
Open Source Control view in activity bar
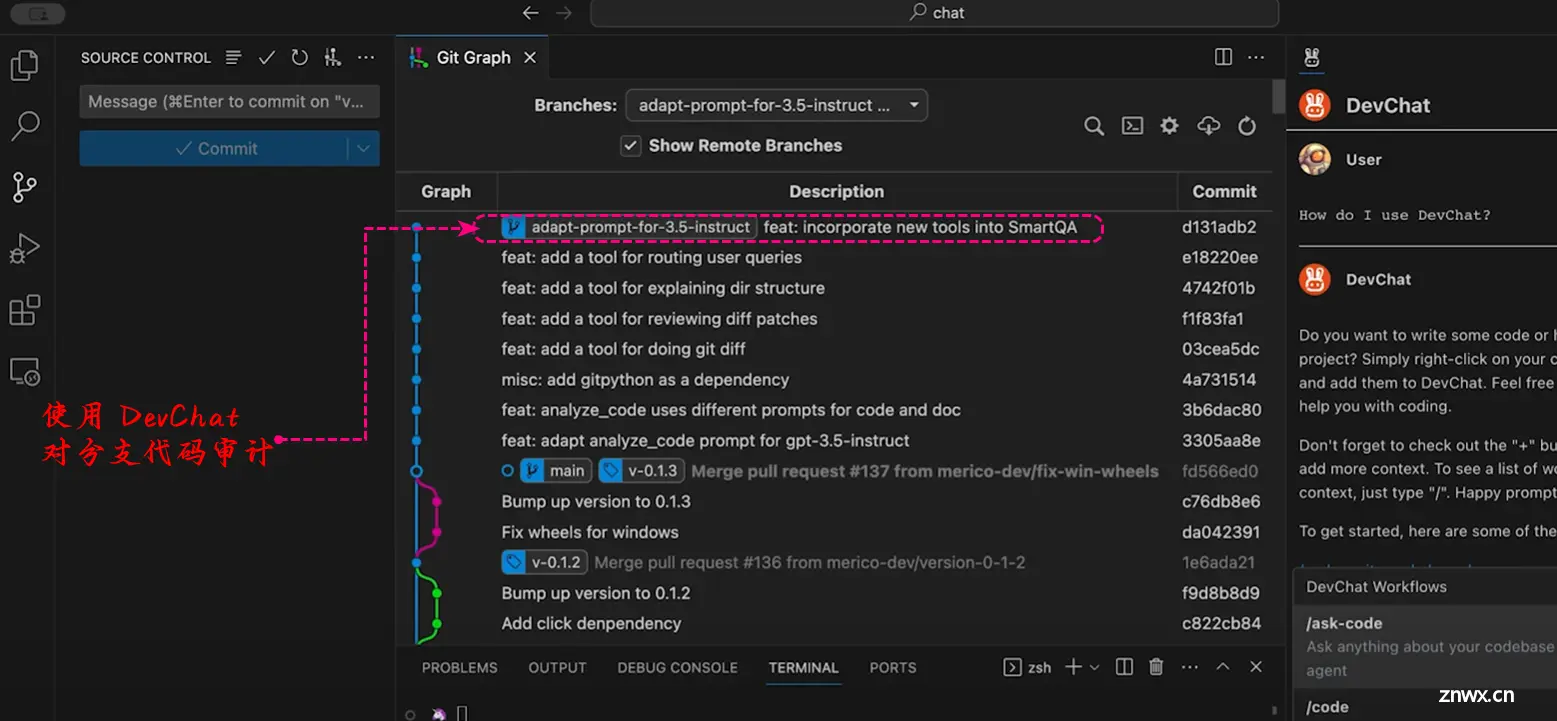click(24, 187)
